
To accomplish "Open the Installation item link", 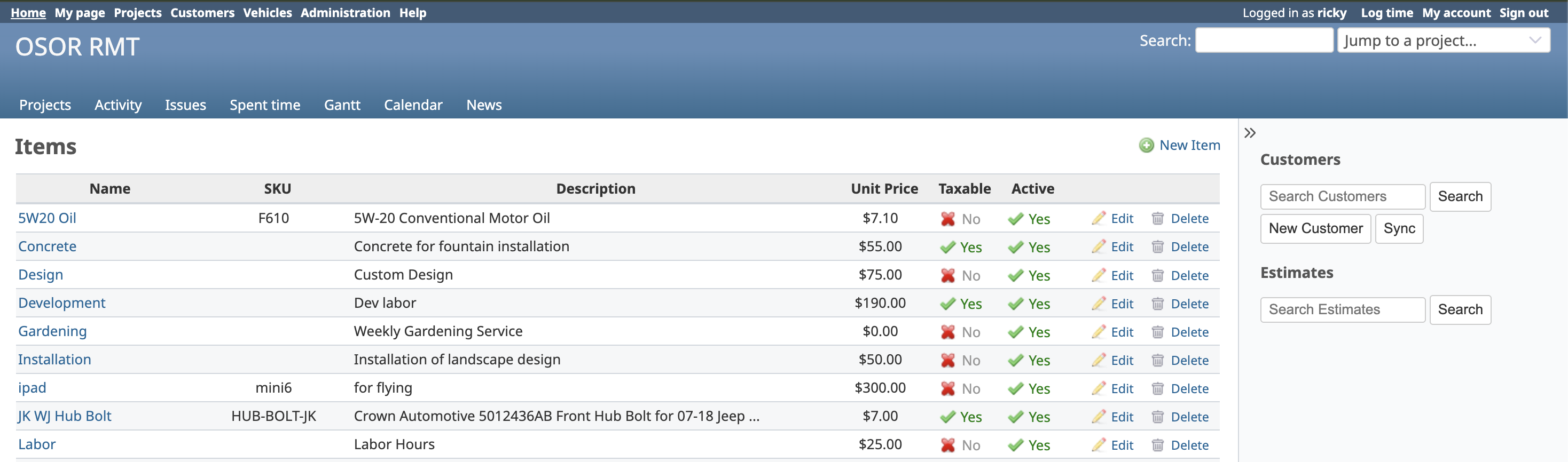I will tap(54, 359).
